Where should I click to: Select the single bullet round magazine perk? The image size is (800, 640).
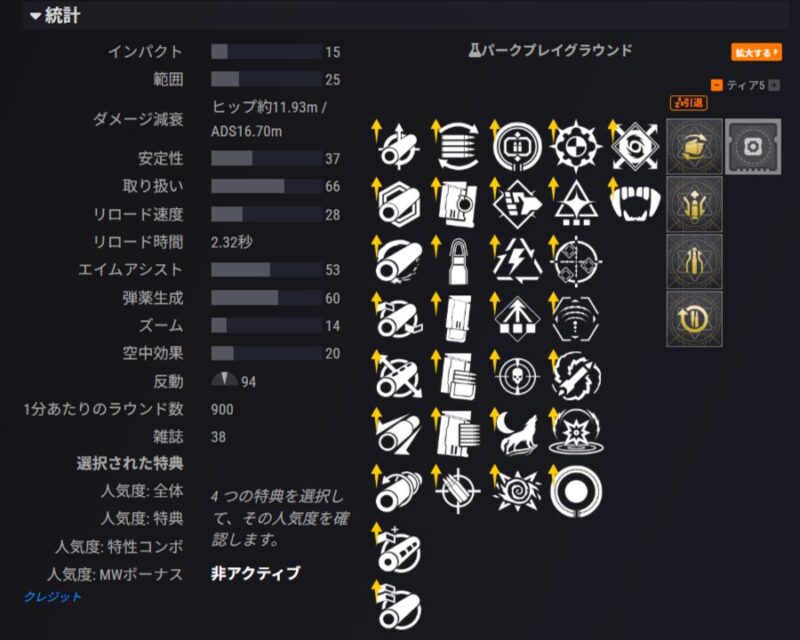pos(458,262)
